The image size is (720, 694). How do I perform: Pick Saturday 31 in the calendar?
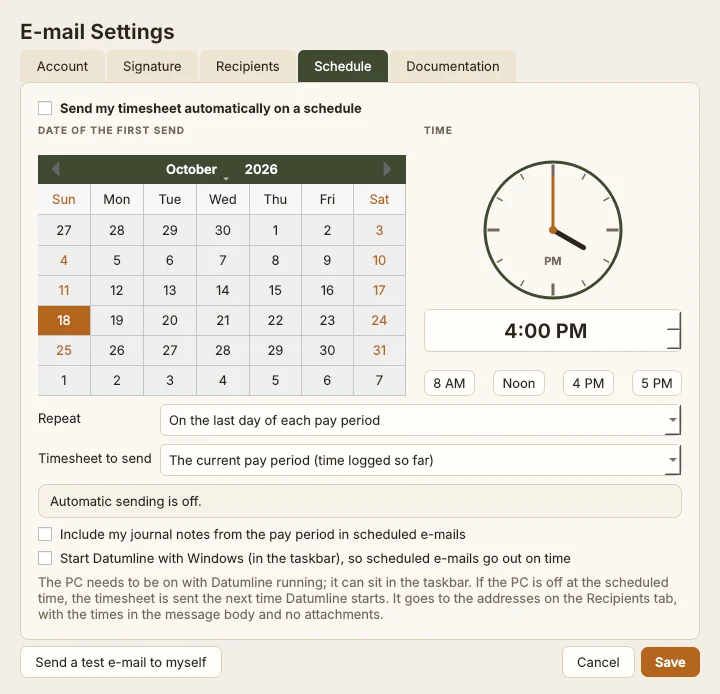tap(379, 350)
